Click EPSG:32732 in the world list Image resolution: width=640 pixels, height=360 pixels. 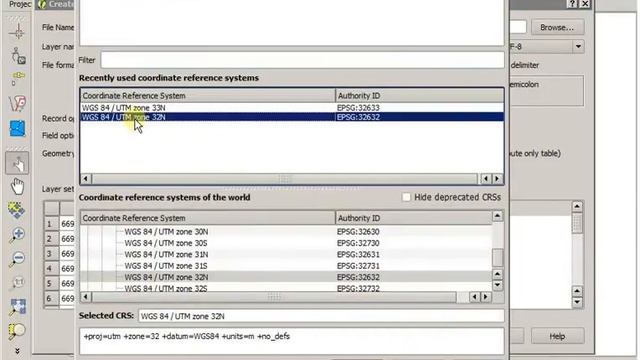[358, 288]
